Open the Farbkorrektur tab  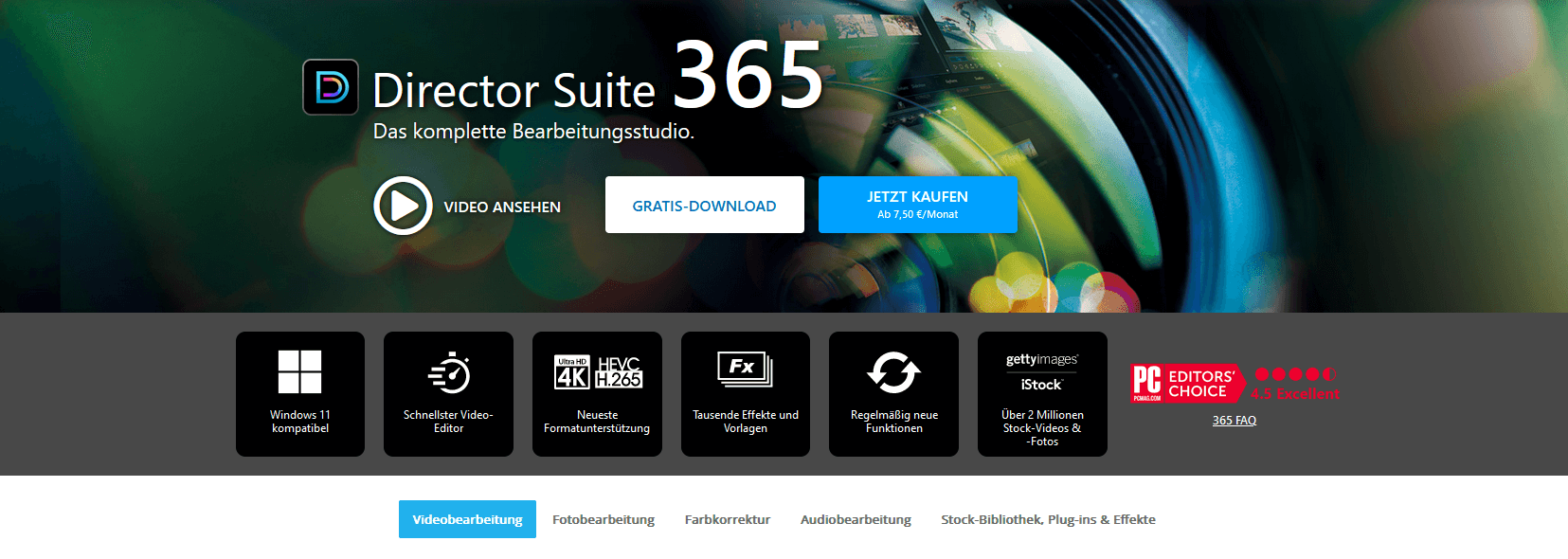tap(728, 519)
